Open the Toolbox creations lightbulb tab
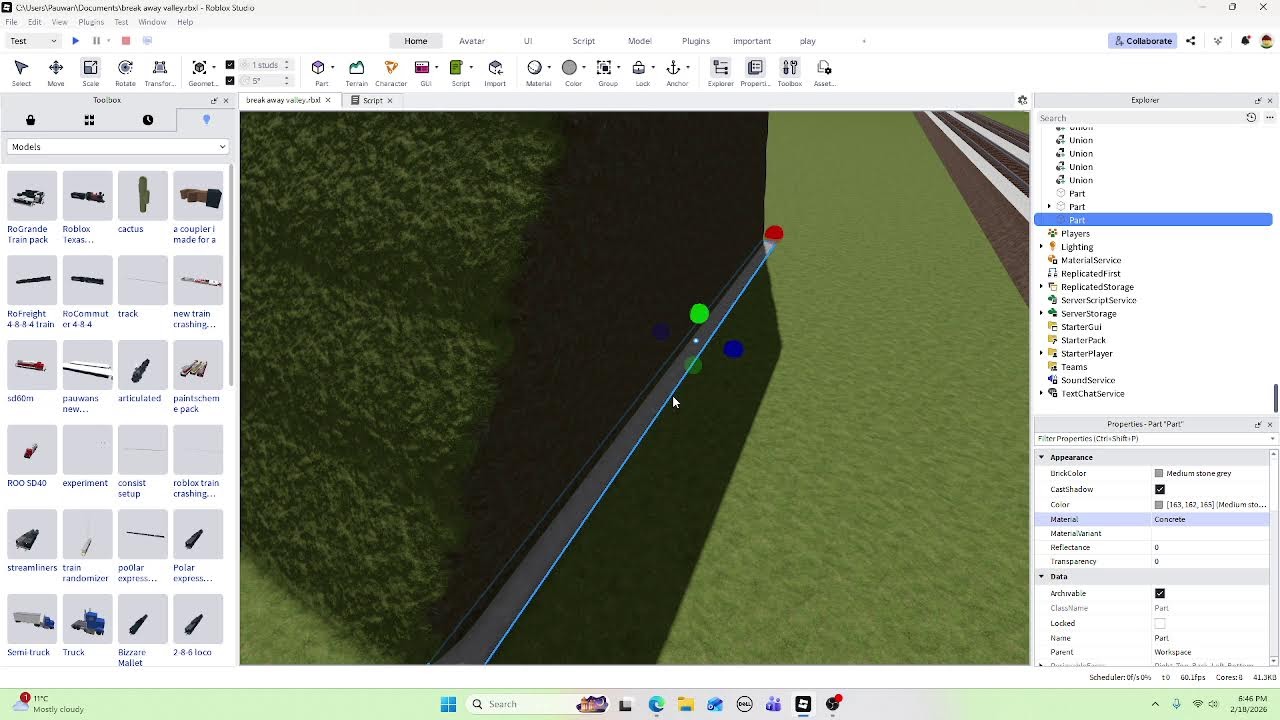The height and width of the screenshot is (720, 1280). (207, 120)
